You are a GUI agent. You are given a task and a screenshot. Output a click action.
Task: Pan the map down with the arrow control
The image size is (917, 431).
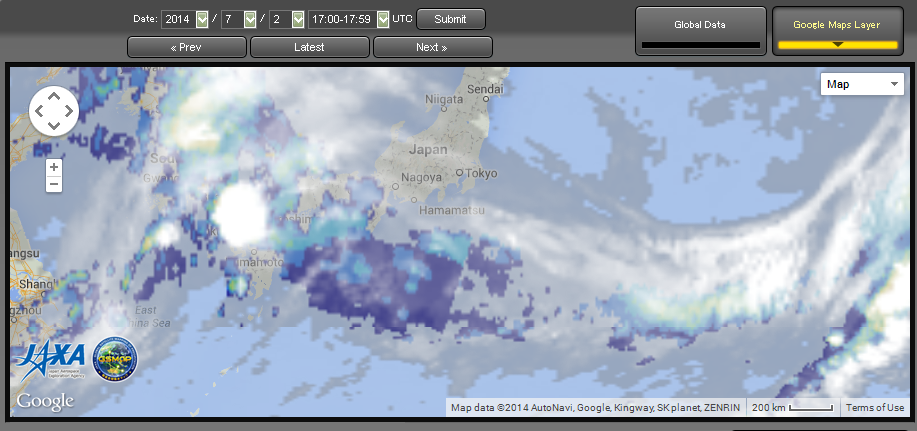pyautogui.click(x=54, y=125)
